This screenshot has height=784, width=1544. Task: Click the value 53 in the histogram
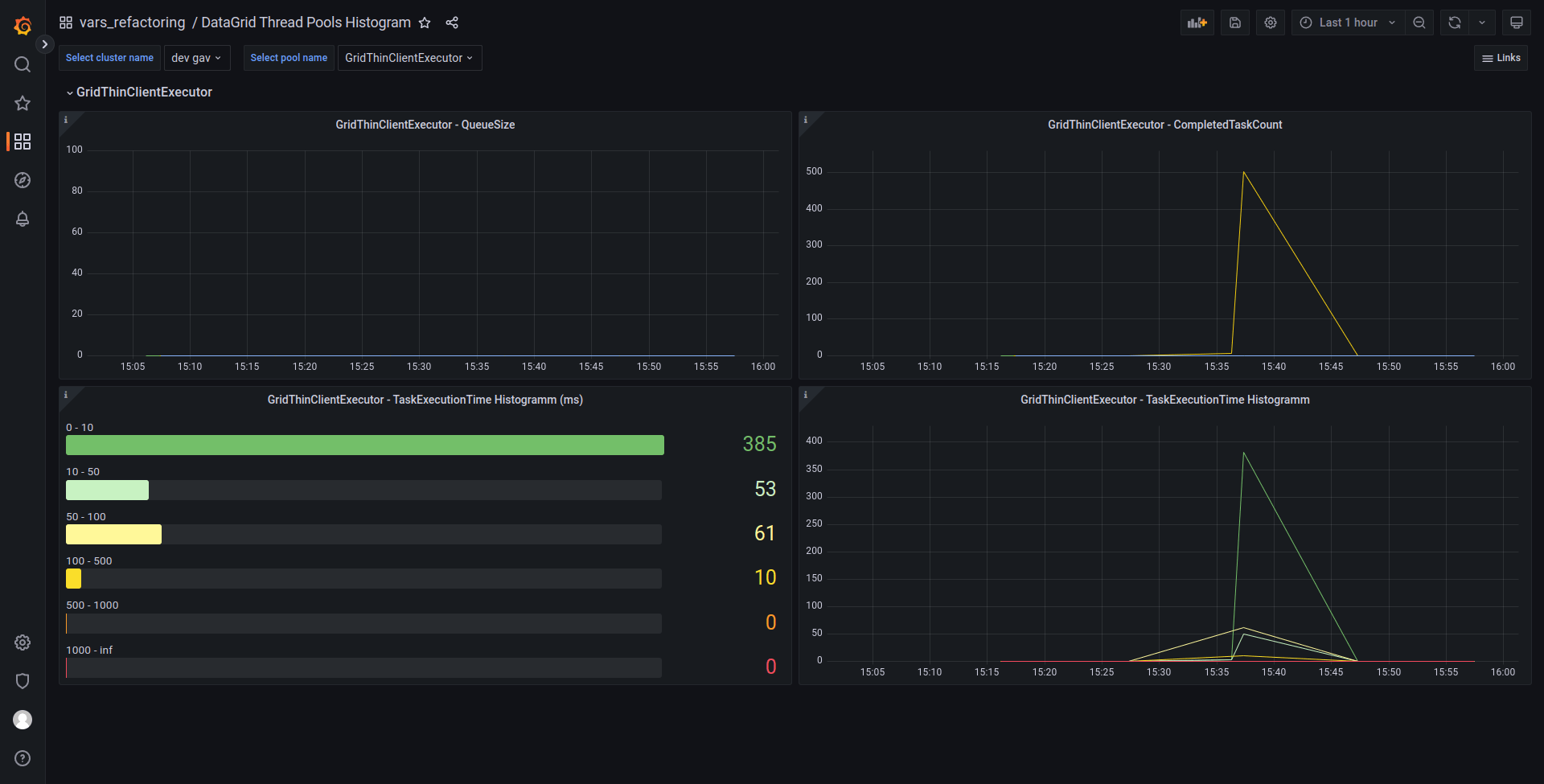[766, 489]
